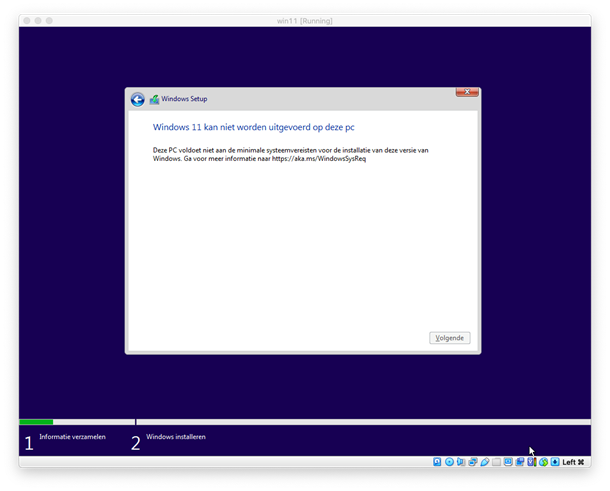
Task: Click the step number 2 at bottom
Action: [135, 444]
